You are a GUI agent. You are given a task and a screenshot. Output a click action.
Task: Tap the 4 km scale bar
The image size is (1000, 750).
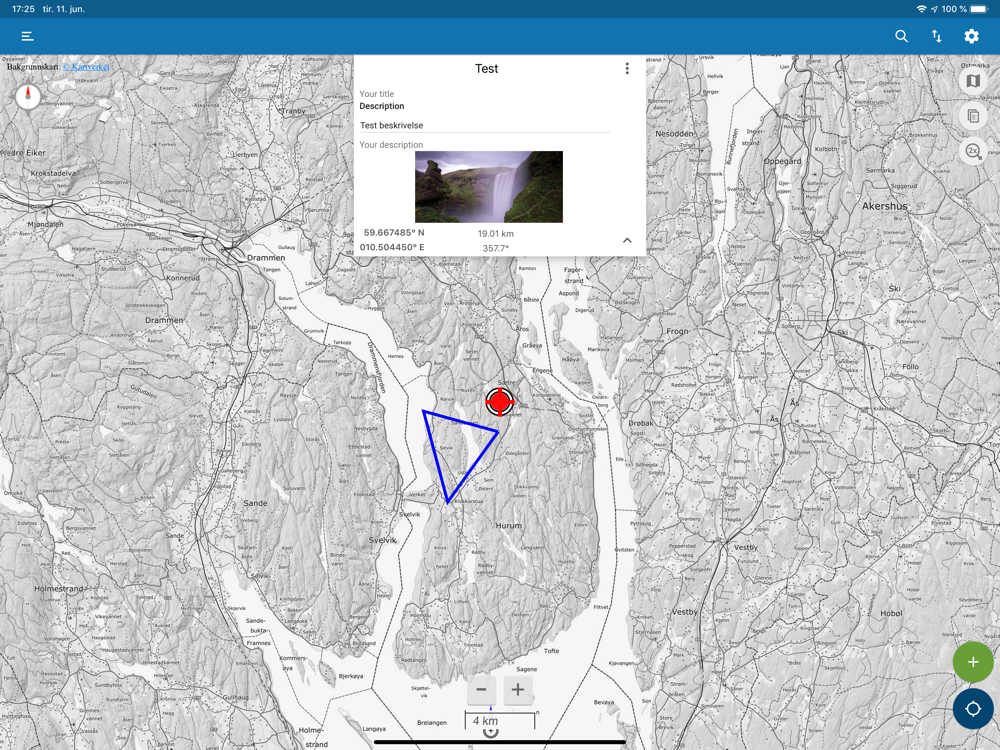pyautogui.click(x=499, y=721)
